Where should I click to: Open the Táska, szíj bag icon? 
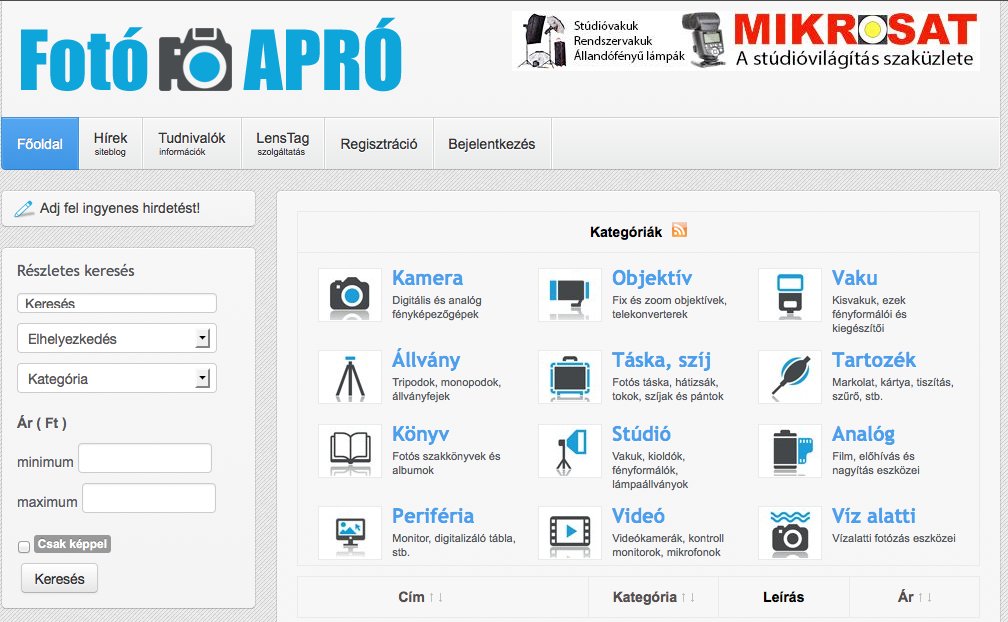[x=570, y=377]
